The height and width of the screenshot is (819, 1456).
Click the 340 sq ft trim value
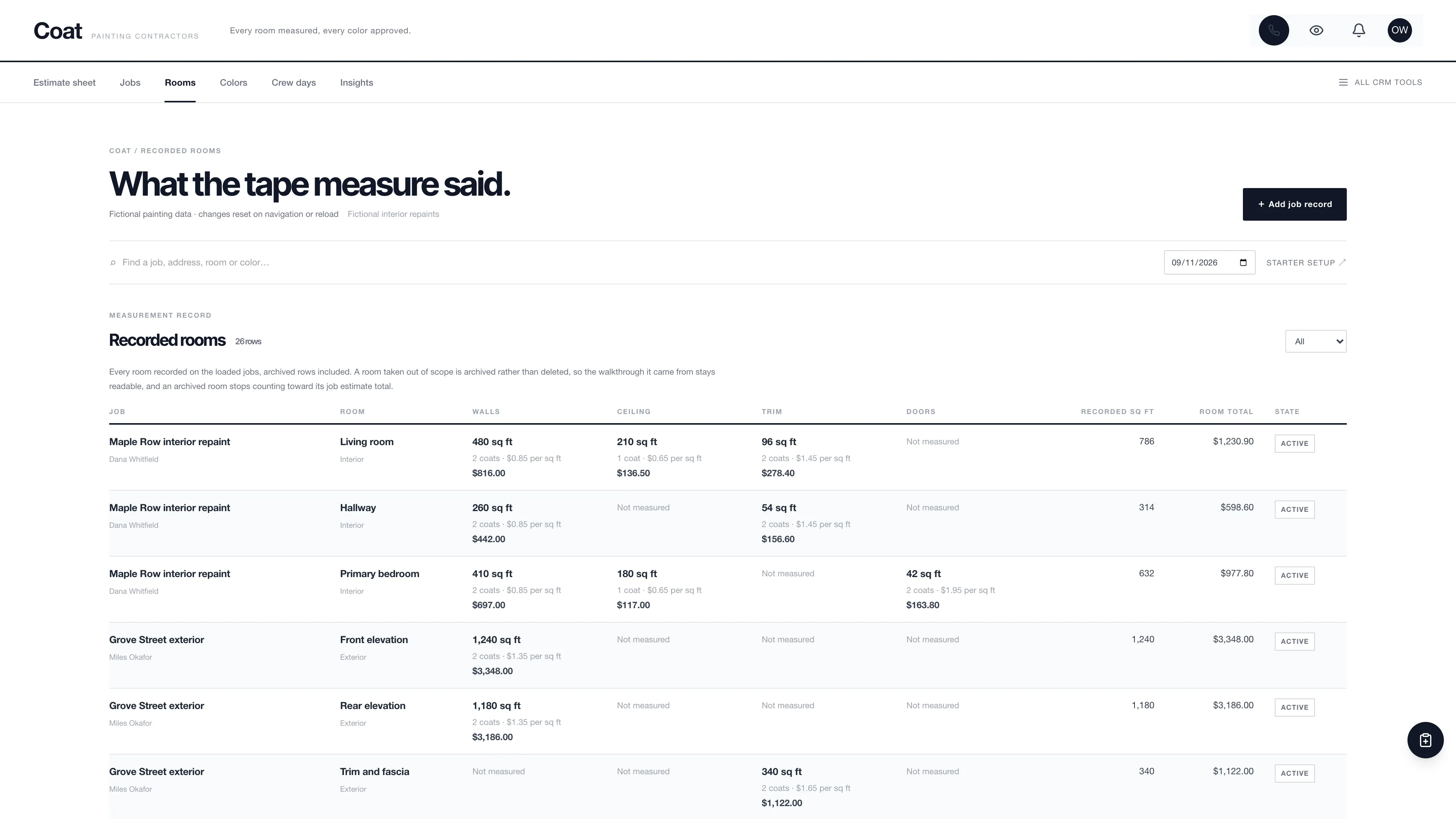pos(781,772)
